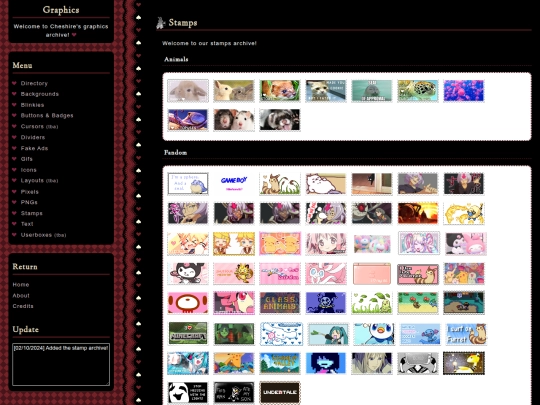Click the sunset landscape stamp
The width and height of the screenshot is (540, 405).
click(x=418, y=213)
